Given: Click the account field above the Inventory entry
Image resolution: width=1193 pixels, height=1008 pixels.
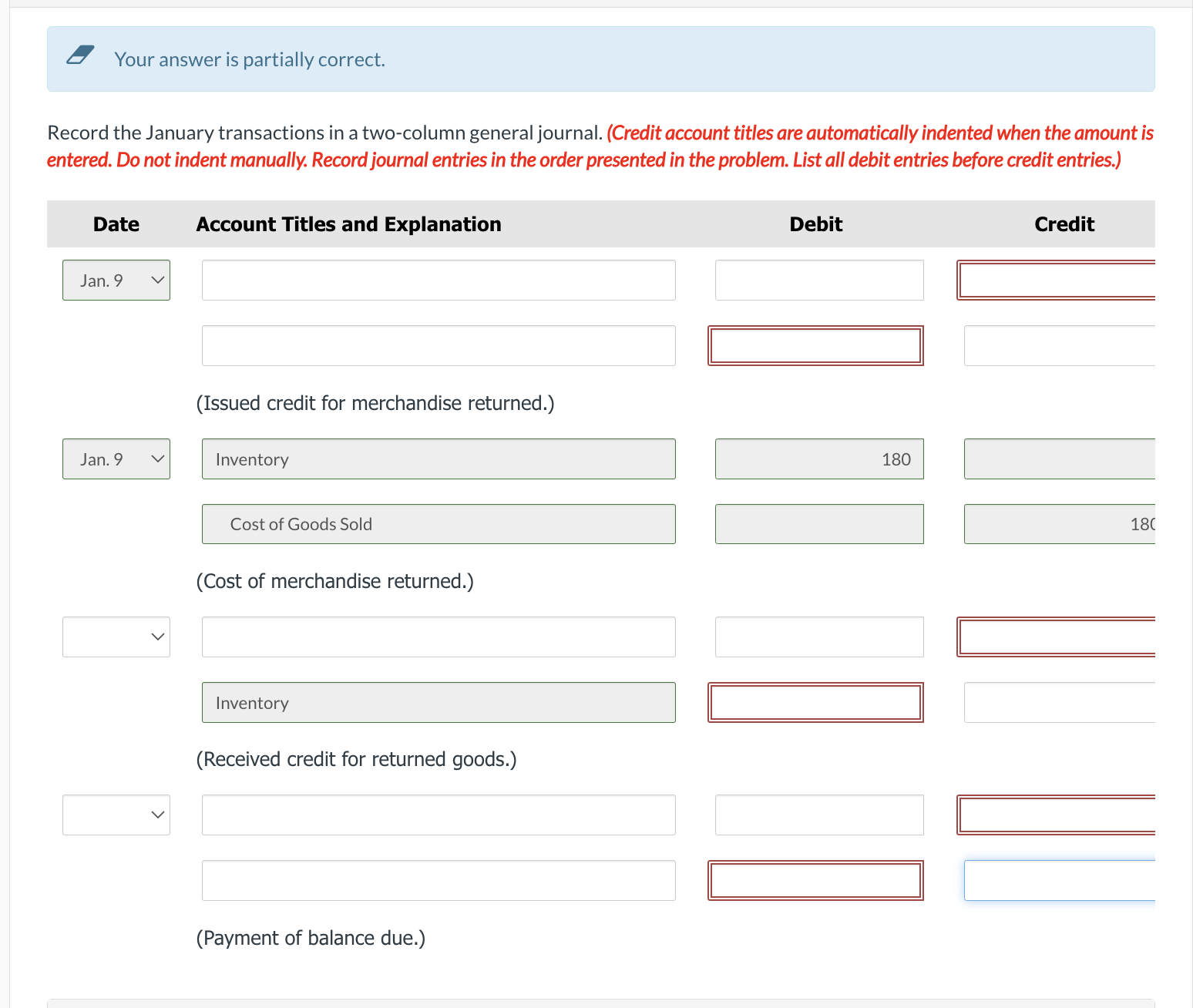Looking at the screenshot, I should 438,637.
